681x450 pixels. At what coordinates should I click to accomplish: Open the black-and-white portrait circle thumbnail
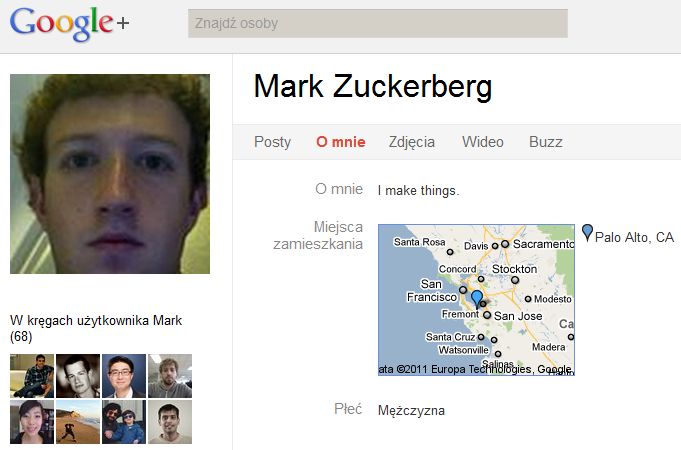(78, 376)
